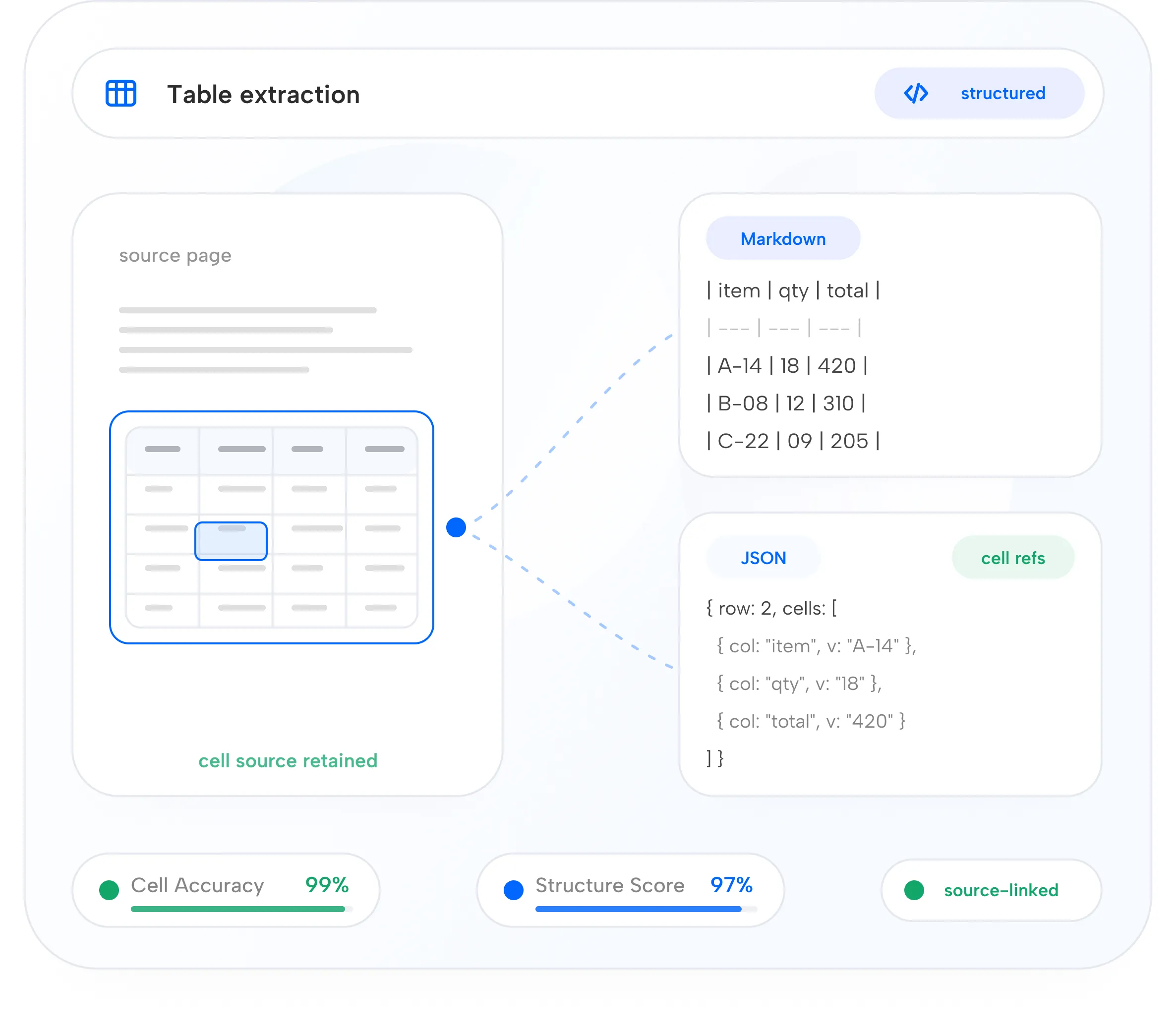
Task: Click the green dot beside source-linked
Action: point(914,890)
